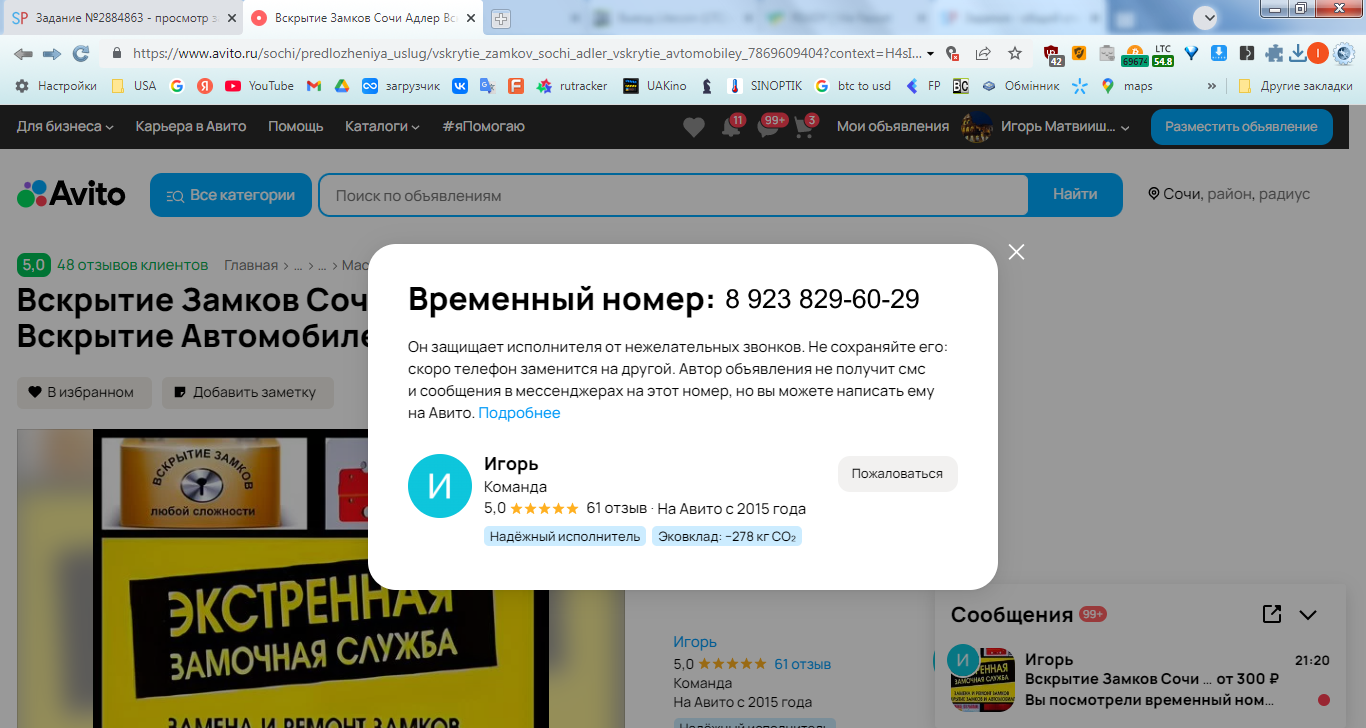Expand Для бизнеса dropdown
The height and width of the screenshot is (728, 1366).
pyautogui.click(x=65, y=126)
